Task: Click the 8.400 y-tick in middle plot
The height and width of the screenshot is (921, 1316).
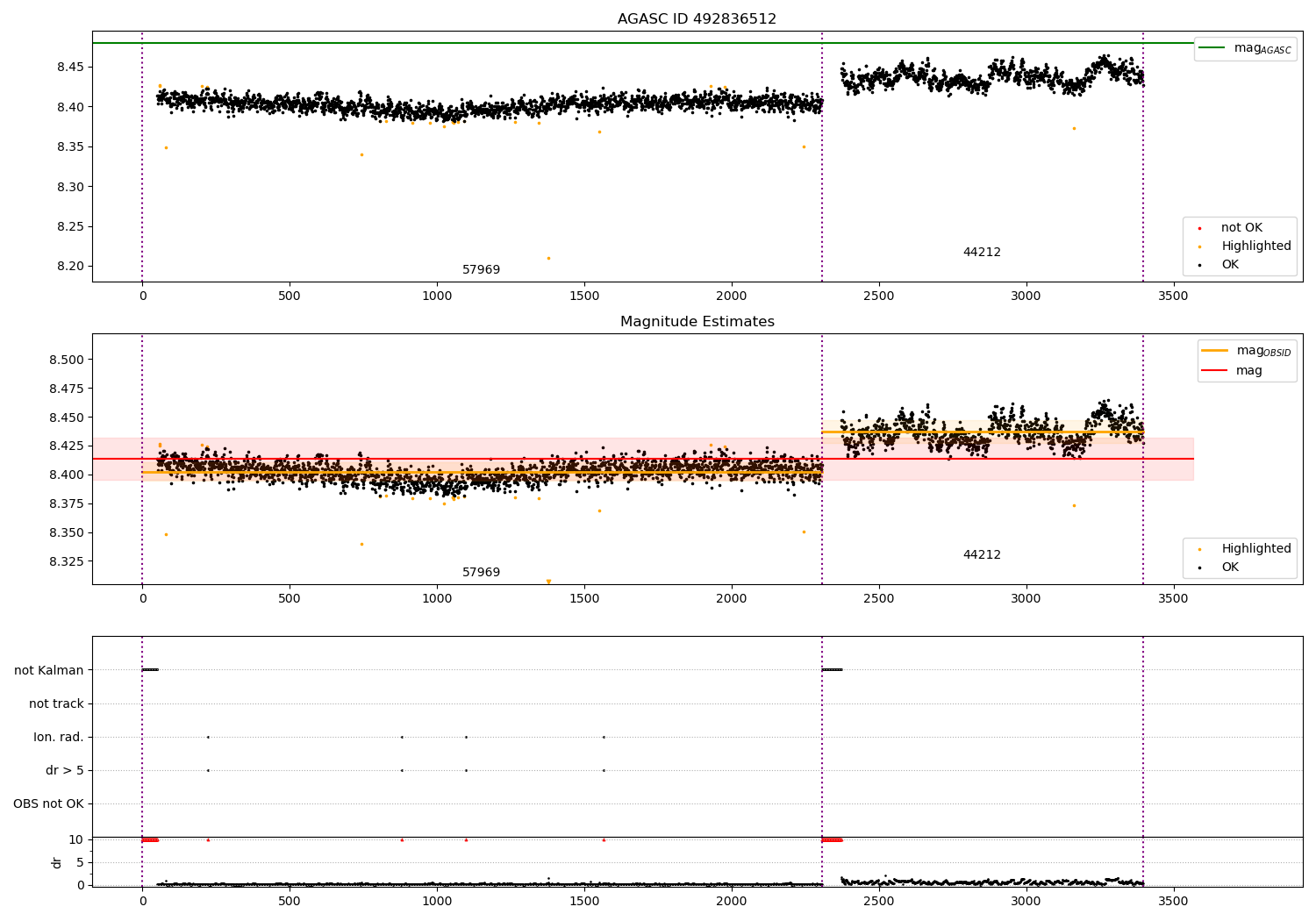Action: coord(67,475)
